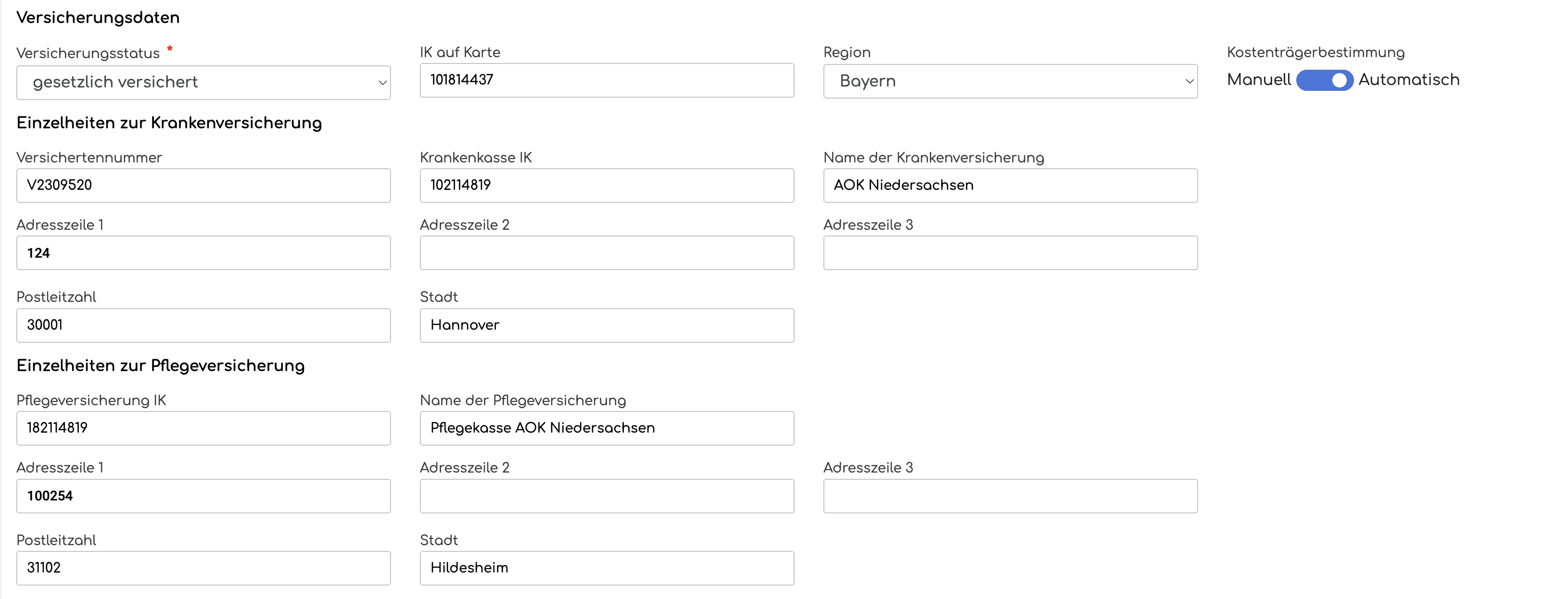This screenshot has height=599, width=1568.
Task: Click the Name der Pflegeversicherung field
Action: (x=607, y=427)
